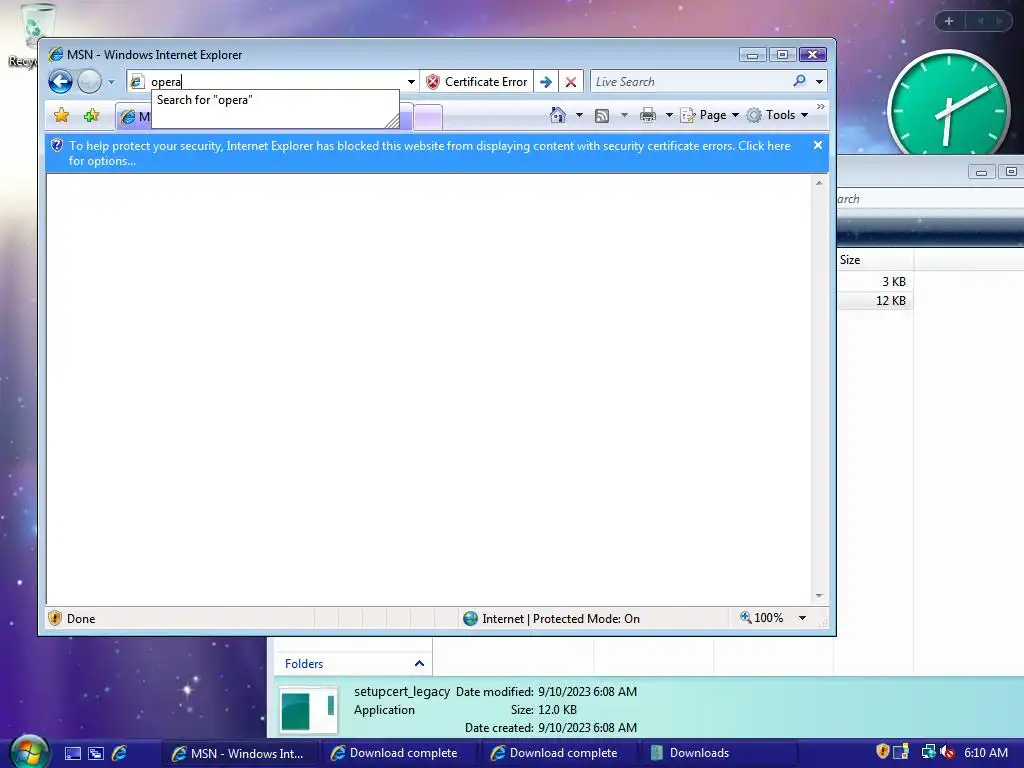Click the Go arrow button
Screen dimensions: 1024x768
[546, 82]
